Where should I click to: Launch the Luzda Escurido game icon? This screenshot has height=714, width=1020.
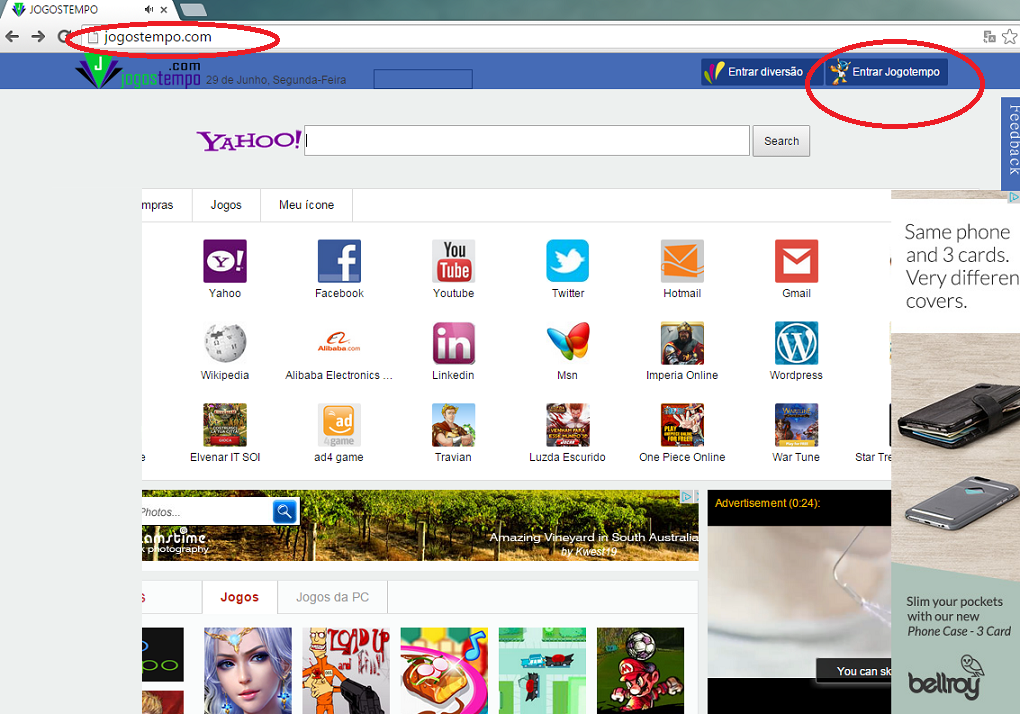coord(567,425)
